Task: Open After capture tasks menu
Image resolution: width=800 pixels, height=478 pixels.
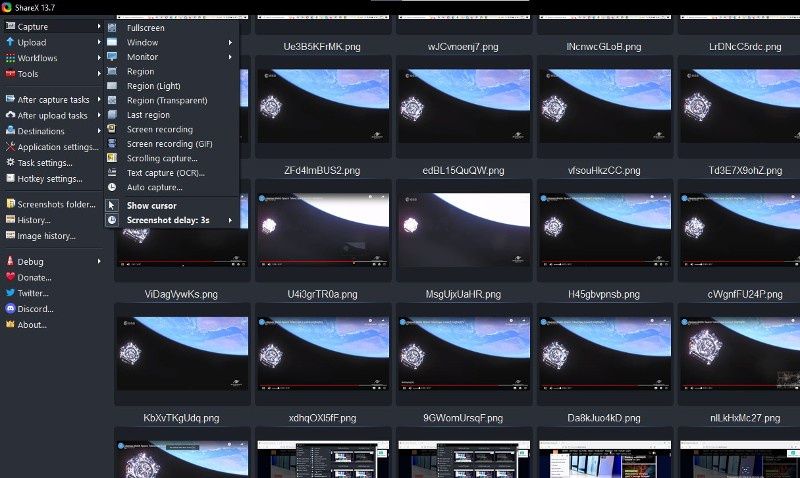Action: tap(52, 99)
